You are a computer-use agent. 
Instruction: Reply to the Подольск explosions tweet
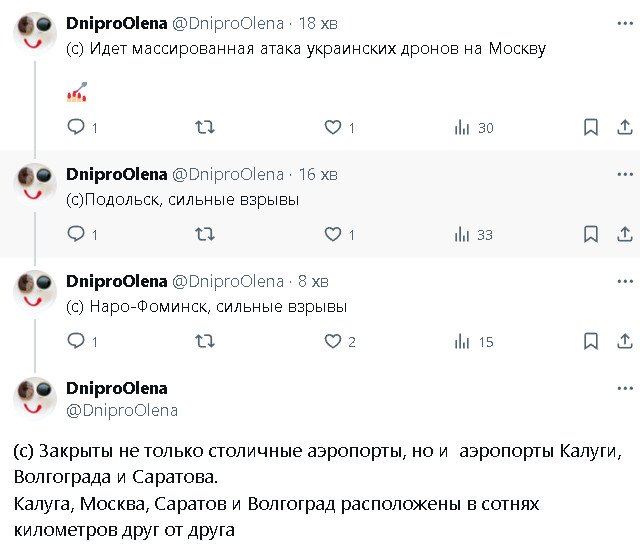pyautogui.click(x=76, y=234)
